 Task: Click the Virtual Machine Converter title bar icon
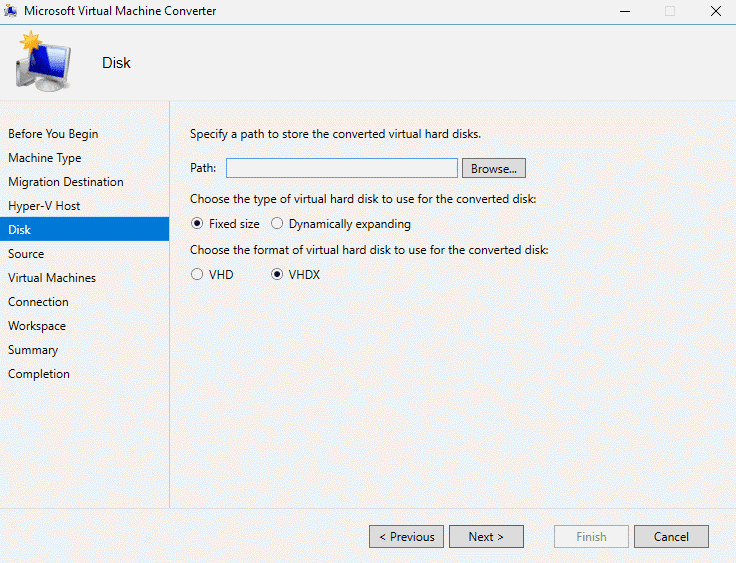(11, 11)
